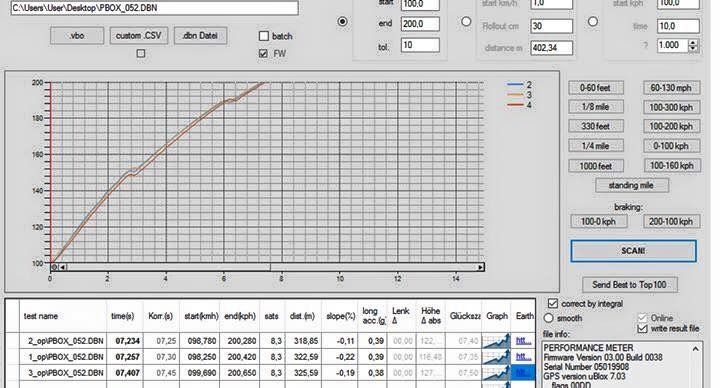Uncheck the FW checkbox
Image resolution: width=720 pixels, height=388 pixels.
[x=264, y=54]
